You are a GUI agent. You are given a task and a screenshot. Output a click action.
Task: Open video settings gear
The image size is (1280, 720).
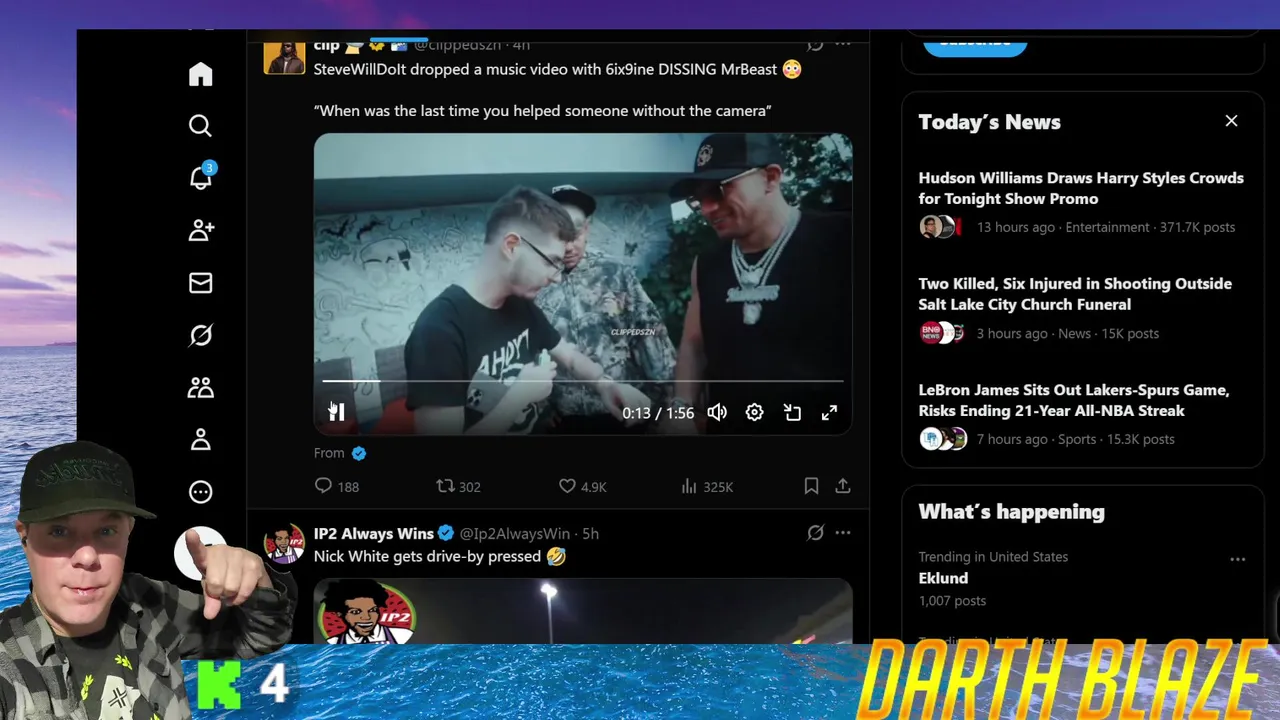pyautogui.click(x=754, y=412)
